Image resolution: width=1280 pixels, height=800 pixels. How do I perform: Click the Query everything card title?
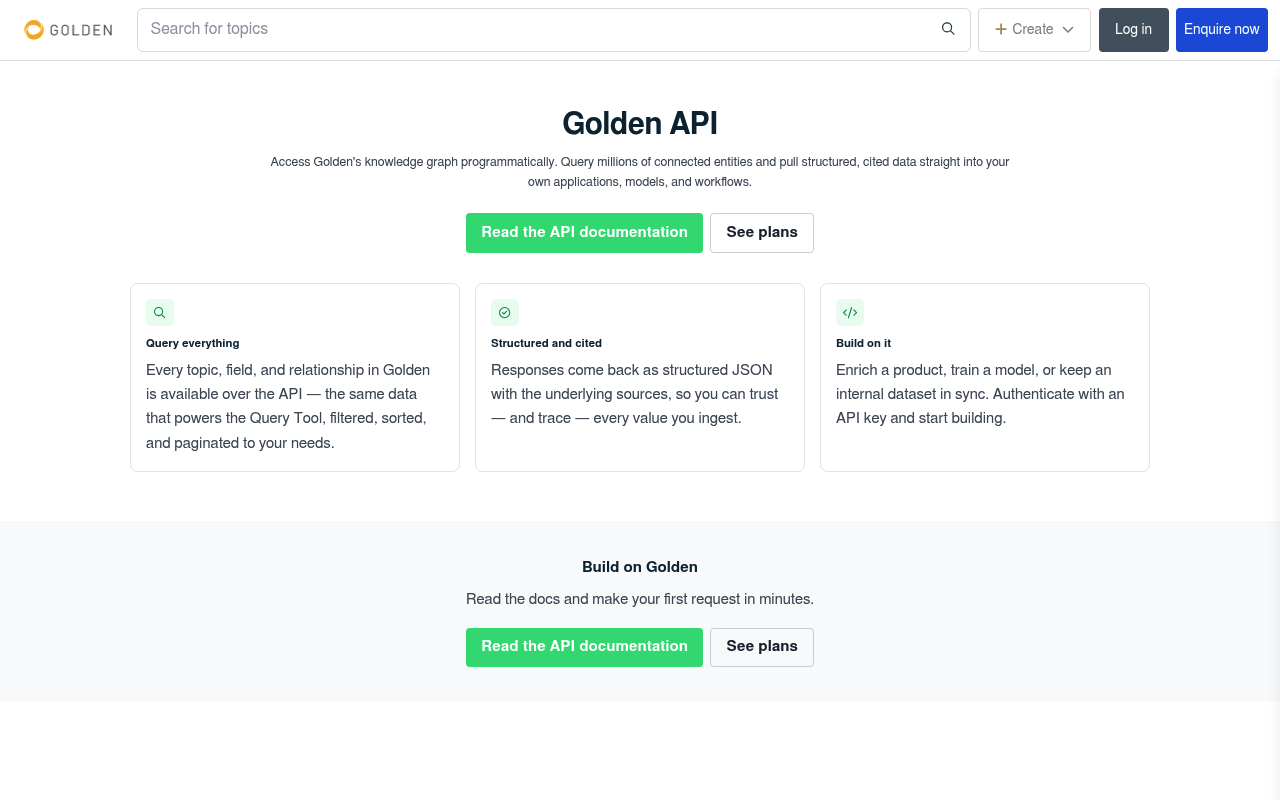193,343
